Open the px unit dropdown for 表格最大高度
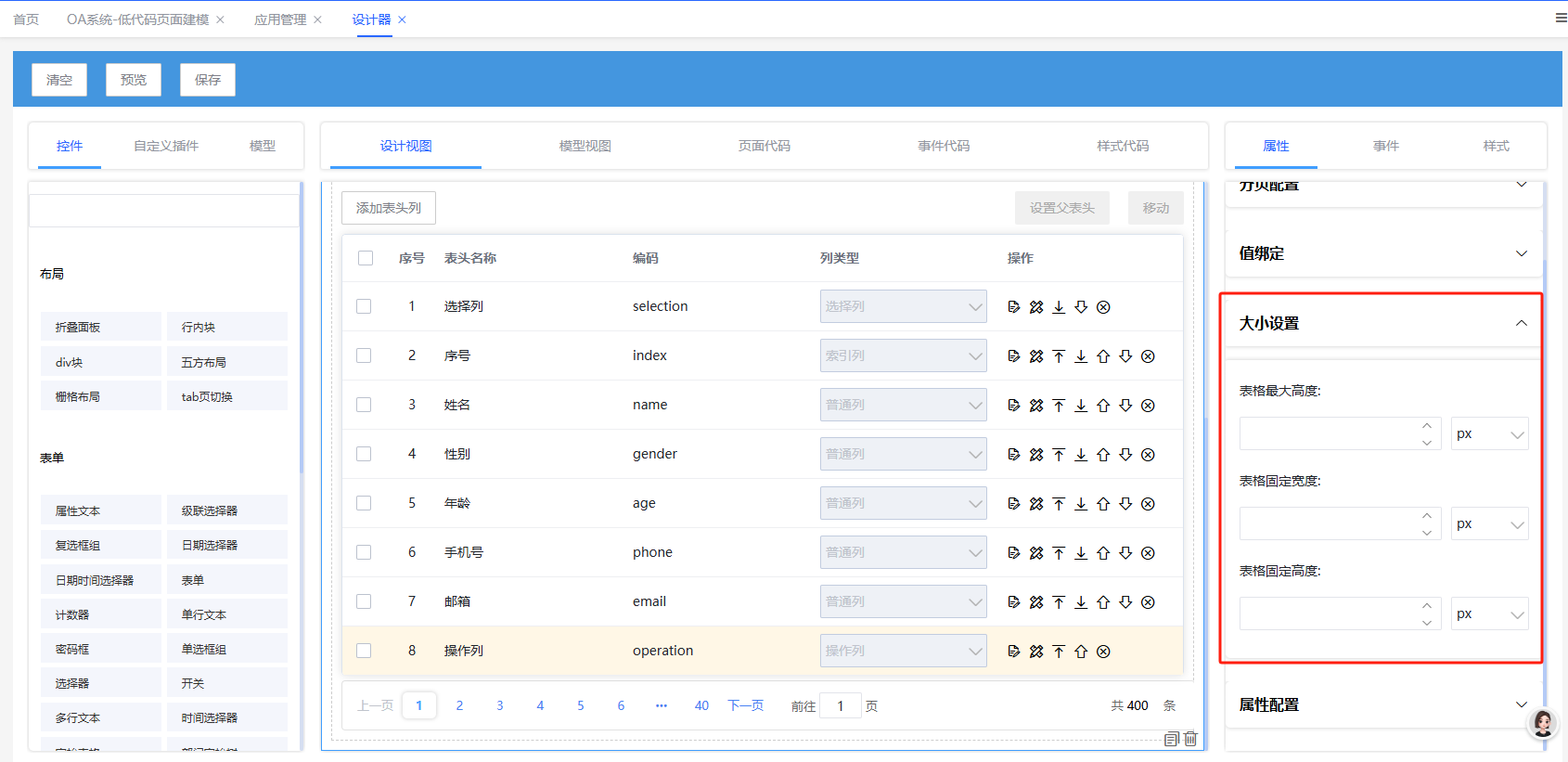Image resolution: width=1568 pixels, height=762 pixels. coord(1489,434)
